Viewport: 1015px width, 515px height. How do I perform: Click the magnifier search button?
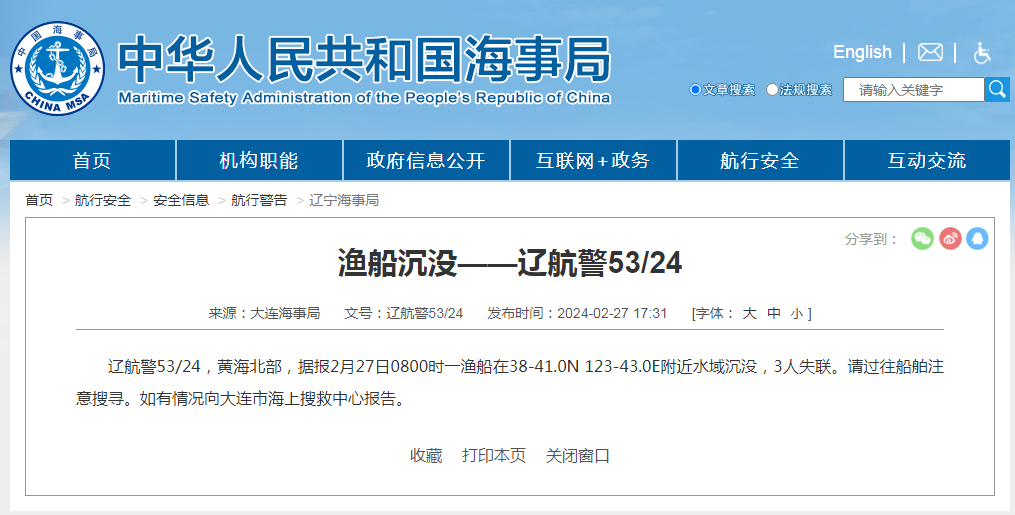coord(997,89)
